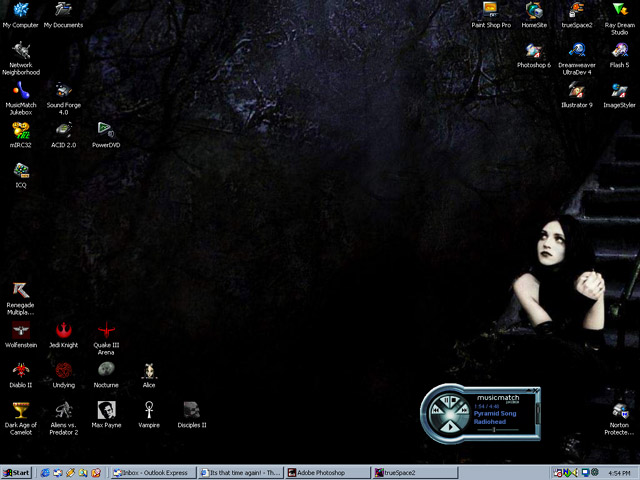The image size is (640, 480).
Task: Open the Photoshop 6 desktop shortcut
Action: [x=534, y=55]
